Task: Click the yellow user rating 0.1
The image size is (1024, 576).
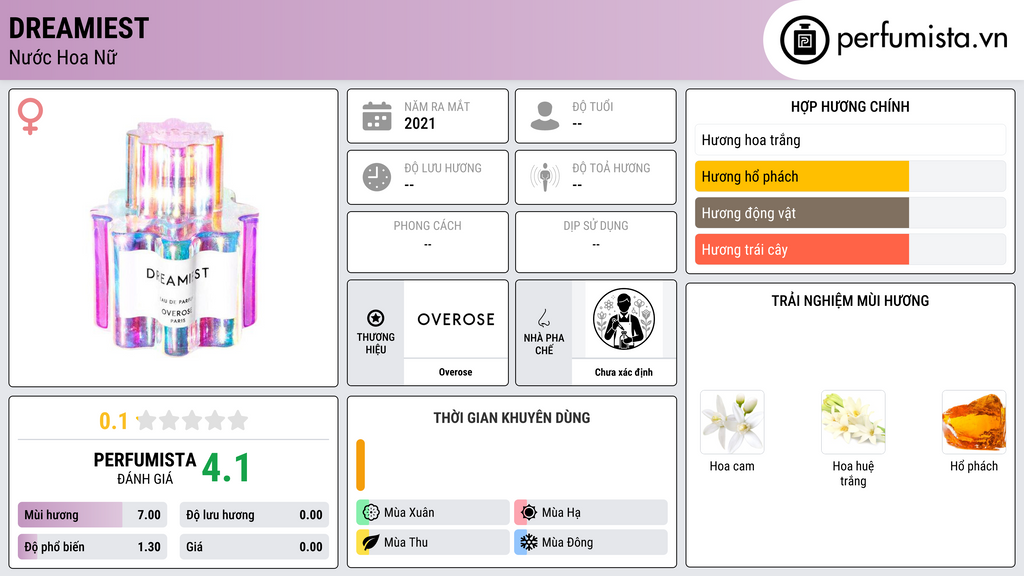Action: coord(114,421)
